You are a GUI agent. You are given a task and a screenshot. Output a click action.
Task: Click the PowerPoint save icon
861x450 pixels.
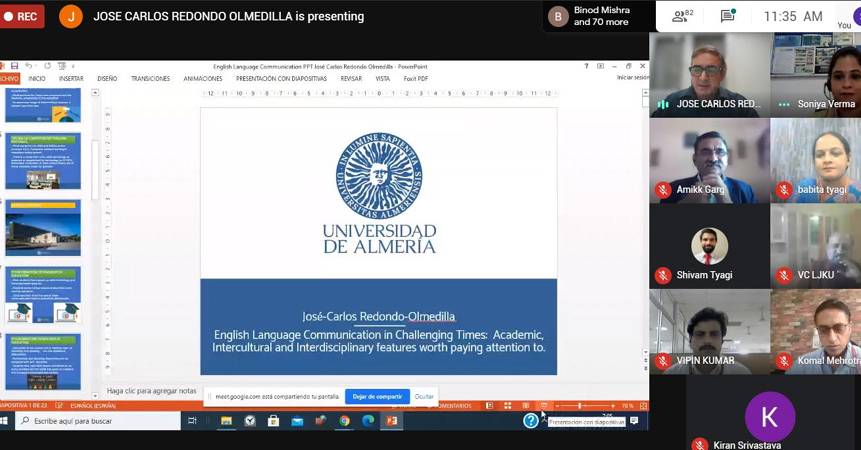tap(15, 66)
